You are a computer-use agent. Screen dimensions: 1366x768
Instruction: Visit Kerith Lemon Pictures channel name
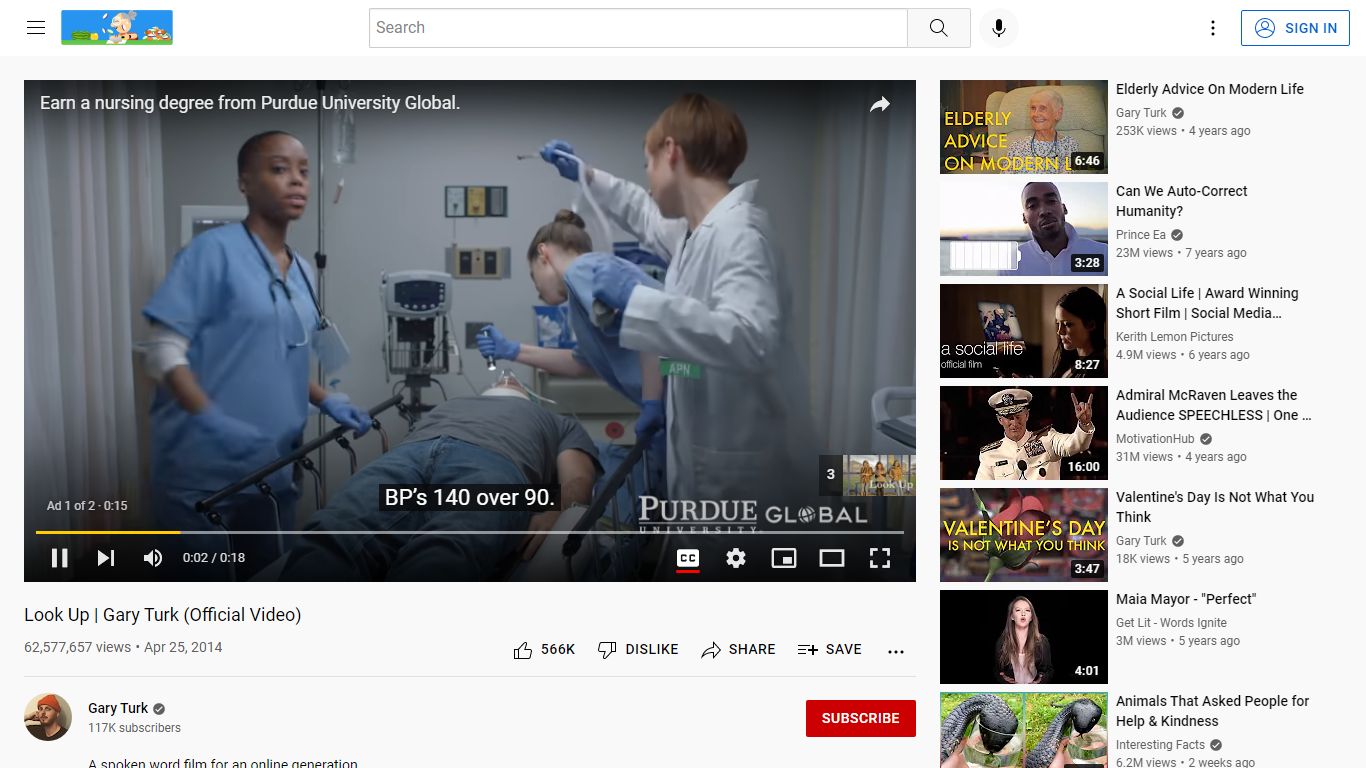[1175, 337]
